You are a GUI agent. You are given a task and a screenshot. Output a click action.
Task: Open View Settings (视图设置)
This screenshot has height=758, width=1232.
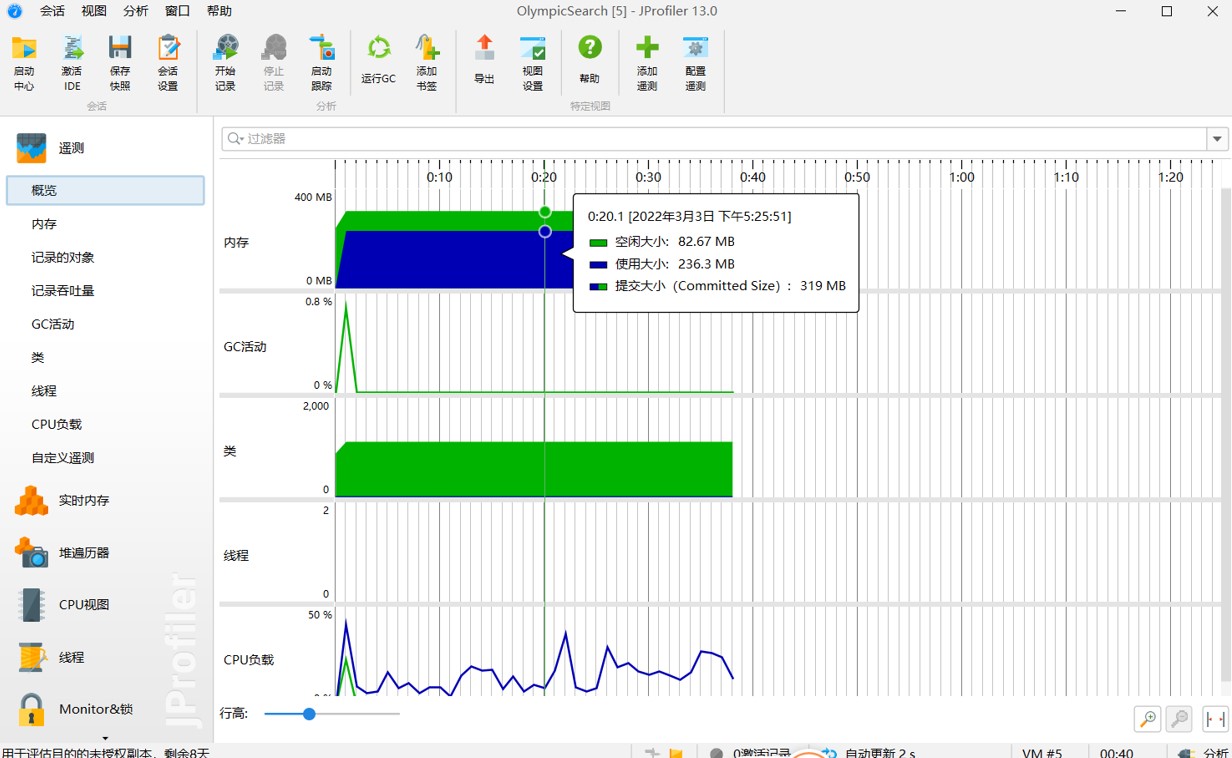(x=533, y=63)
